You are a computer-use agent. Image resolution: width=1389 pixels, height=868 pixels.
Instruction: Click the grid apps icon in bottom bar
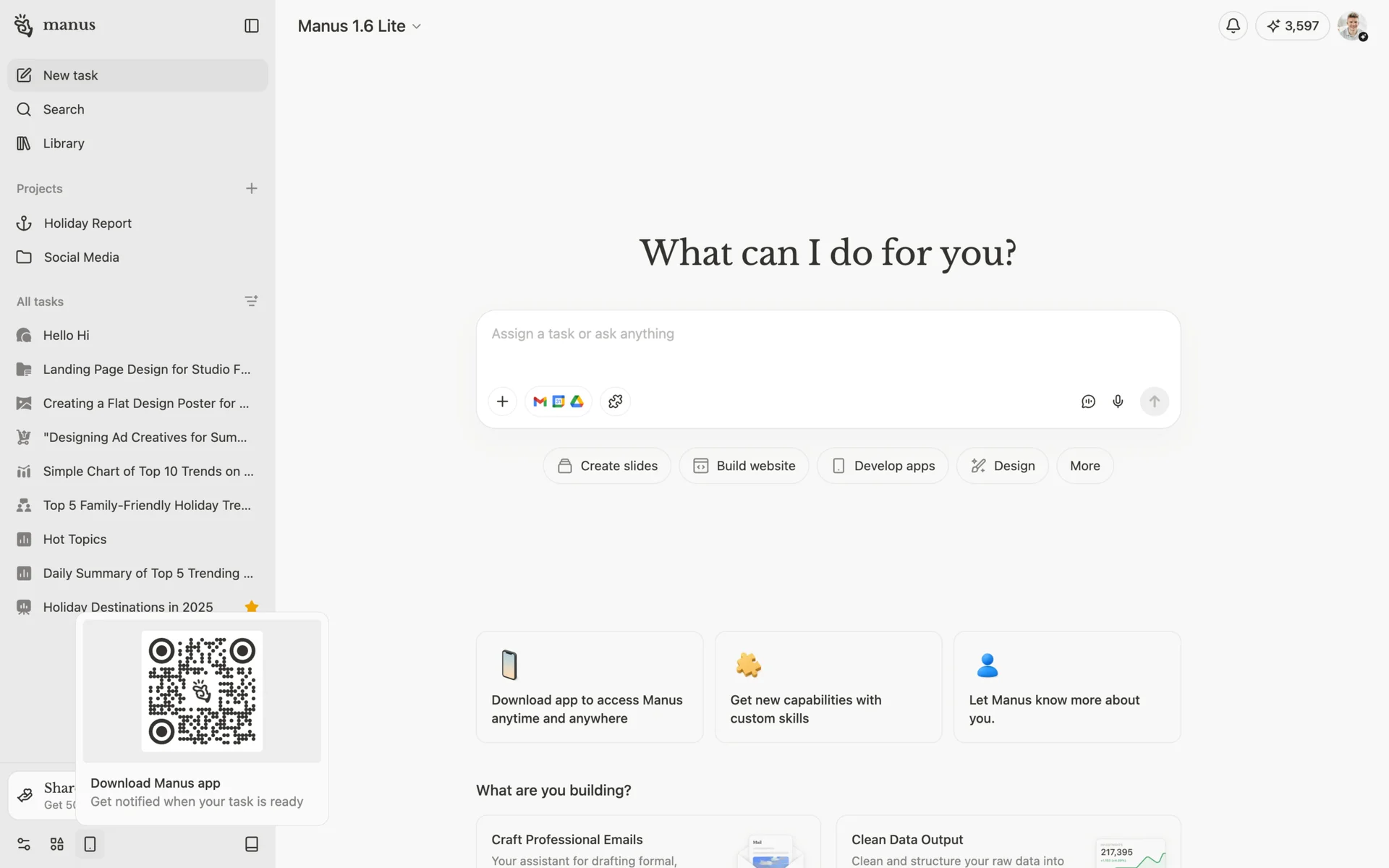57,844
